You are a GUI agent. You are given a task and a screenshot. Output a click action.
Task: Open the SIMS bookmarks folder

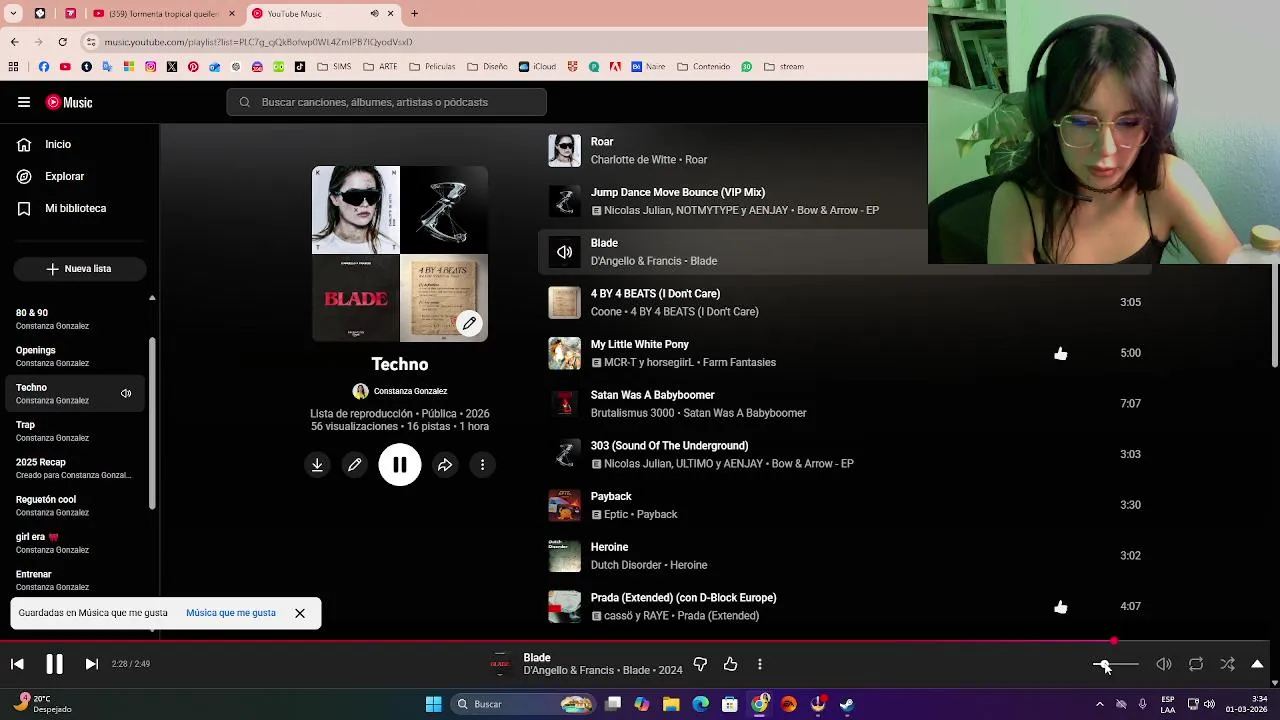[x=334, y=67]
